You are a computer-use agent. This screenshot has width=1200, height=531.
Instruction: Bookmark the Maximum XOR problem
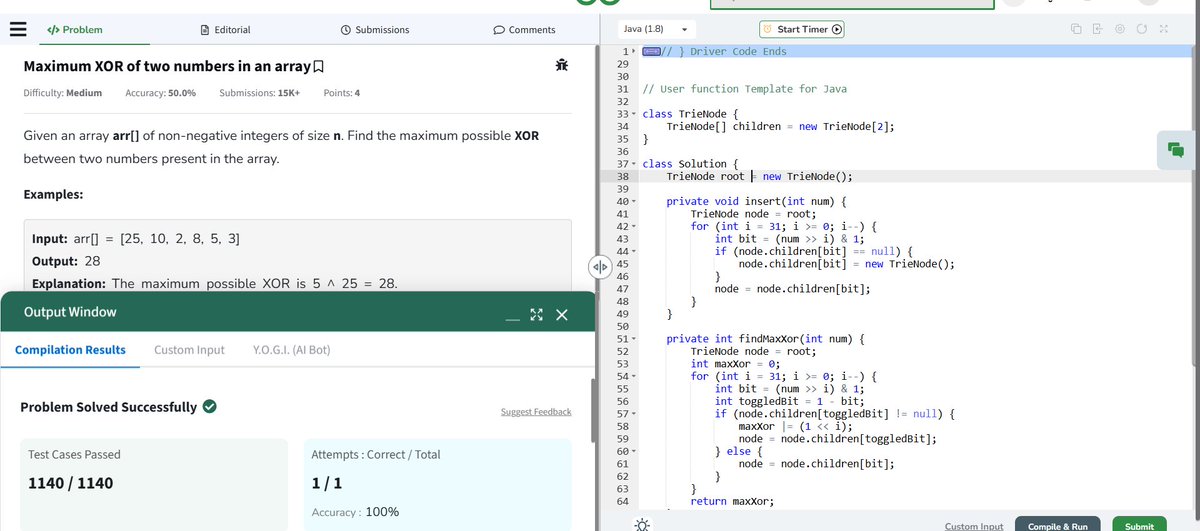(319, 67)
